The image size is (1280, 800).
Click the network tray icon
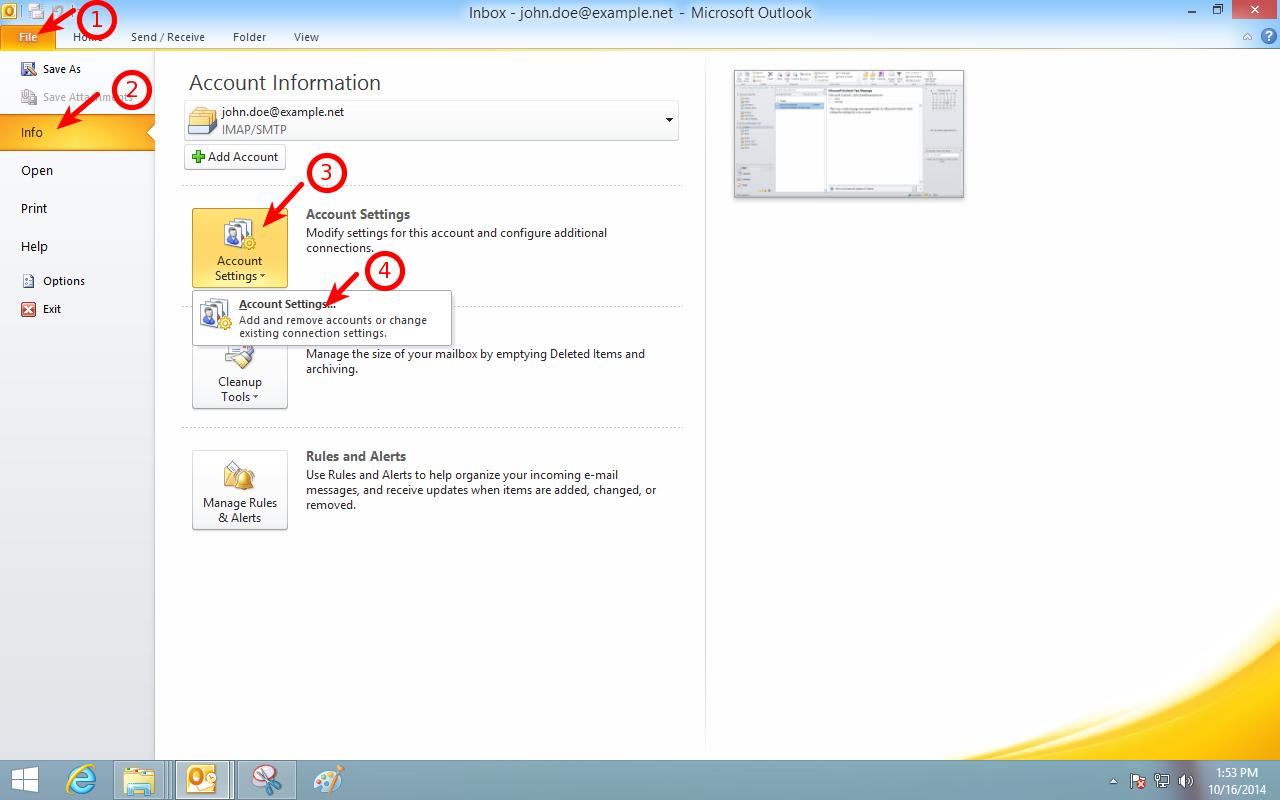(x=1162, y=781)
